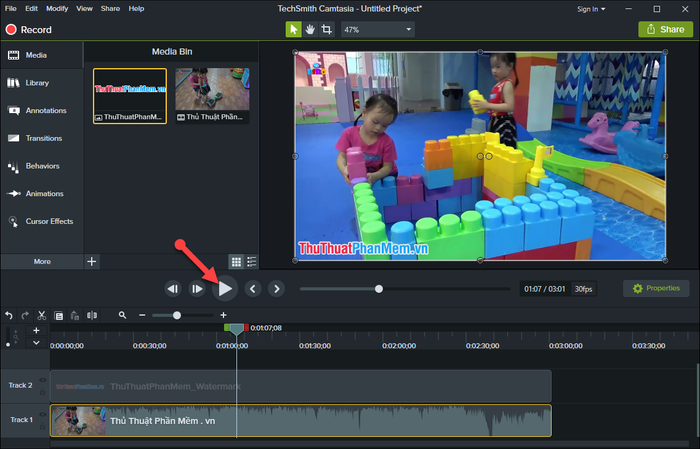The width and height of the screenshot is (700, 449).
Task: Toggle the Track 1 lock icon
Action: click(42, 427)
